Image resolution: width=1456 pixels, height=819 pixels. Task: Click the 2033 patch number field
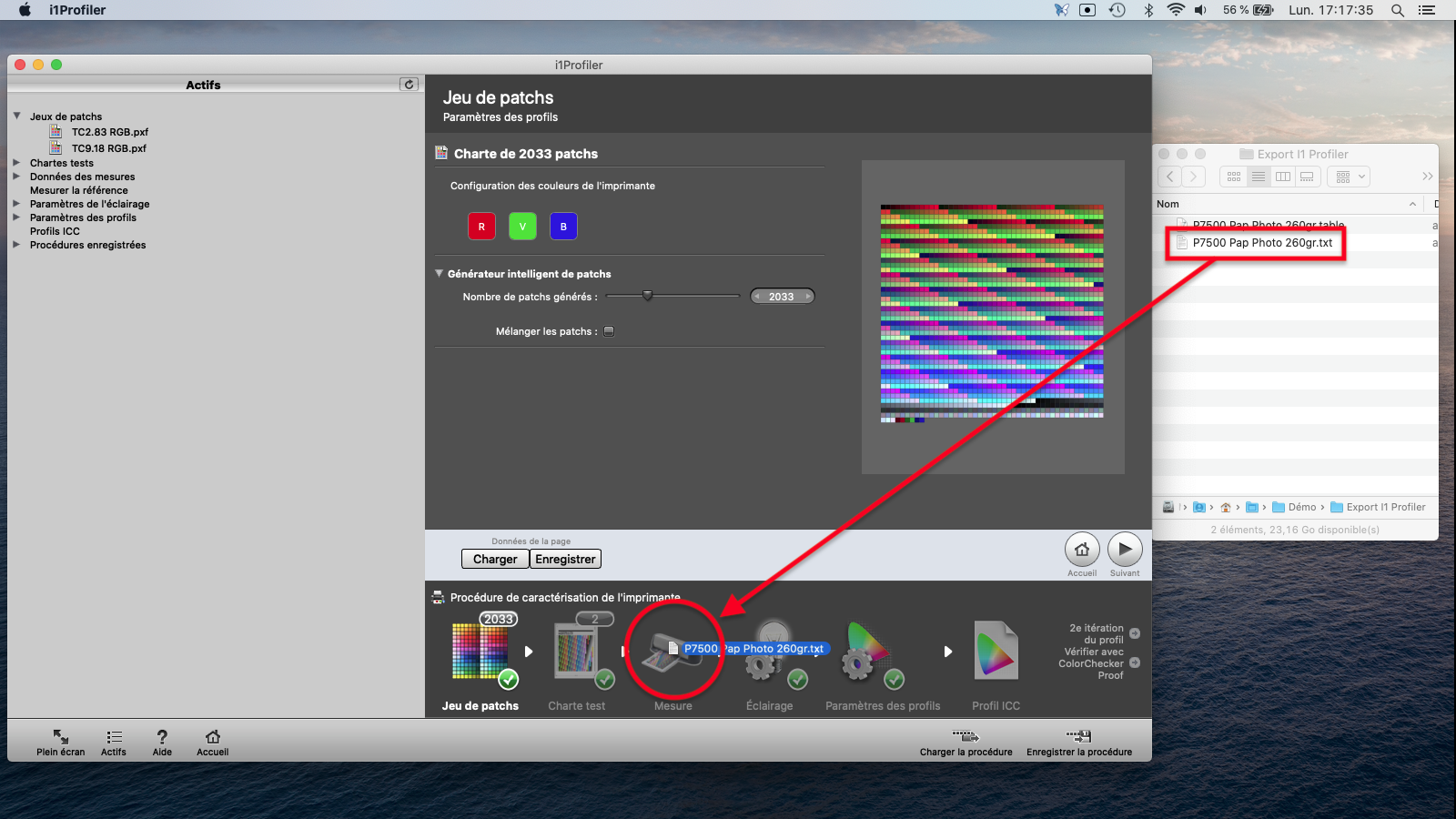(x=782, y=297)
